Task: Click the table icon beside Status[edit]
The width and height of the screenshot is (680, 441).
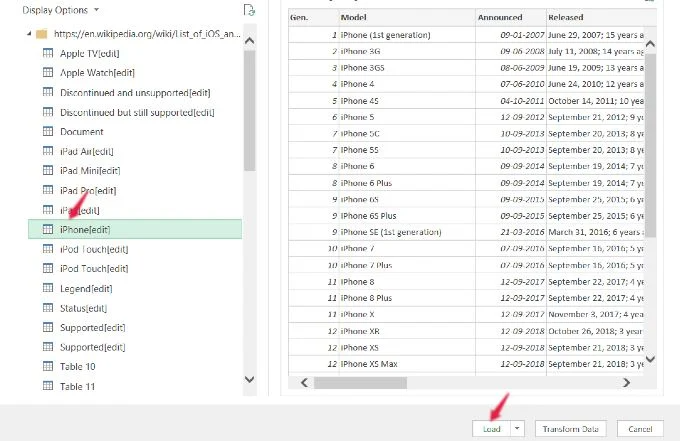Action: [47, 308]
